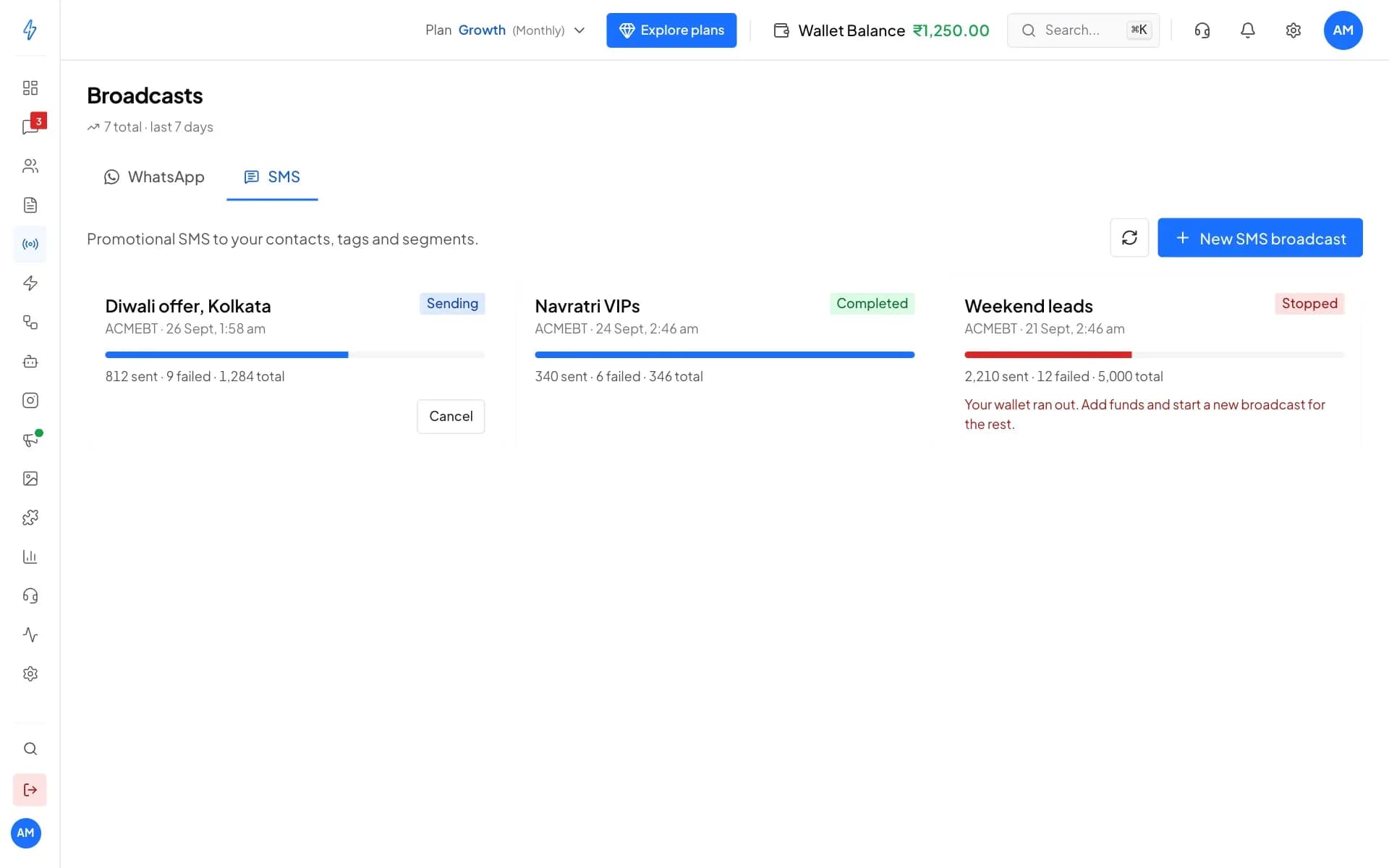Viewport: 1389px width, 868px height.
Task: Open the bar chart analytics icon in sidebar
Action: click(30, 557)
